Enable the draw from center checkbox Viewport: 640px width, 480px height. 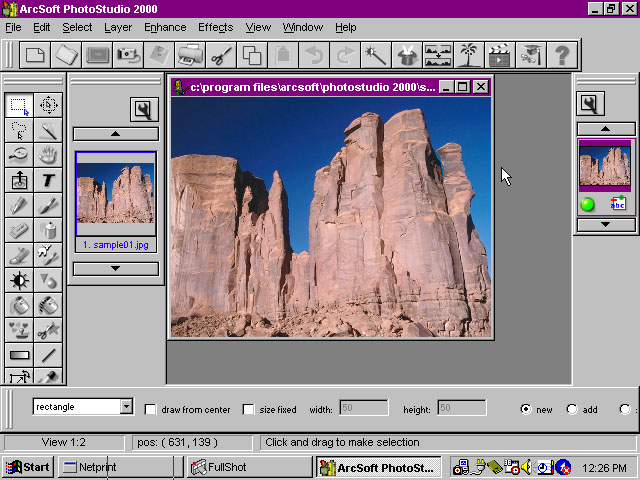[151, 409]
